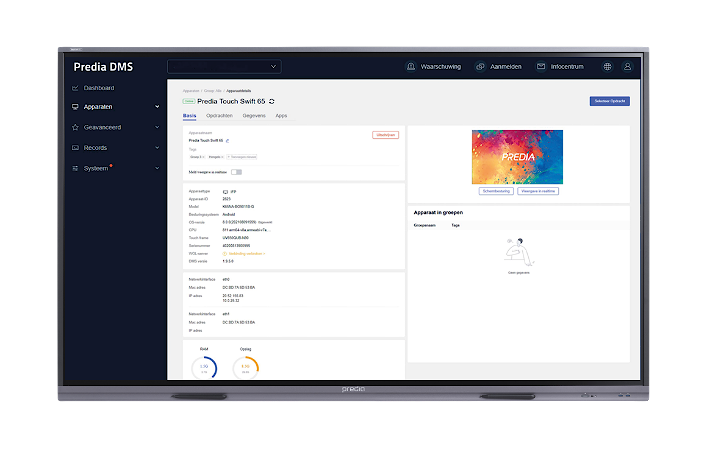
Task: Click the pencil edit icon beside device name
Action: click(228, 141)
